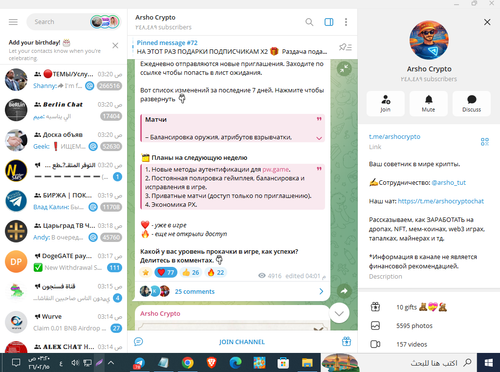Screen dimensions: 500x372
Task: Toggle the heart 77 reaction
Action: [x=166, y=272]
